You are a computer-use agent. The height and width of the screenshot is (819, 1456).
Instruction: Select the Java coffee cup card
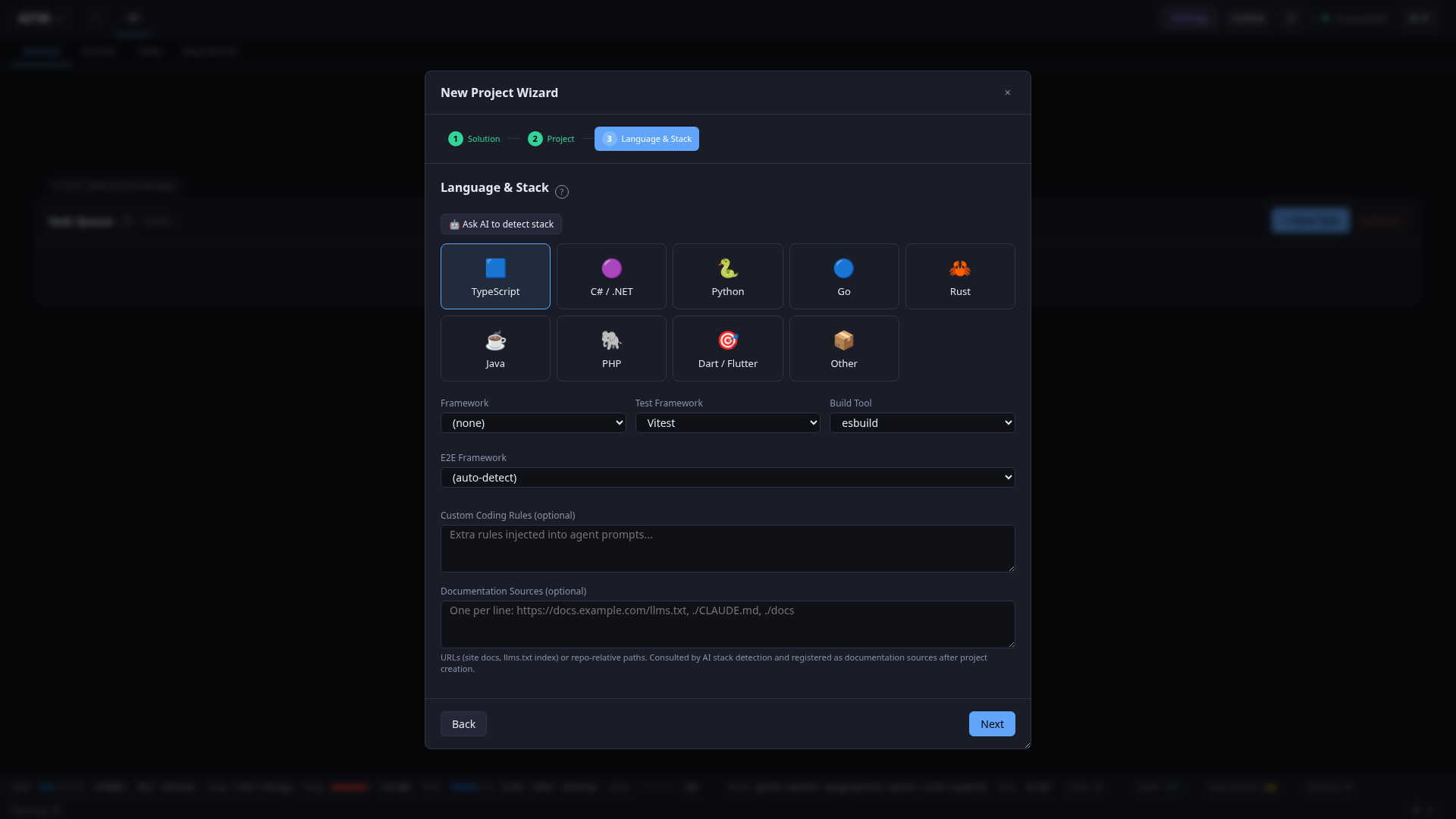pos(495,348)
